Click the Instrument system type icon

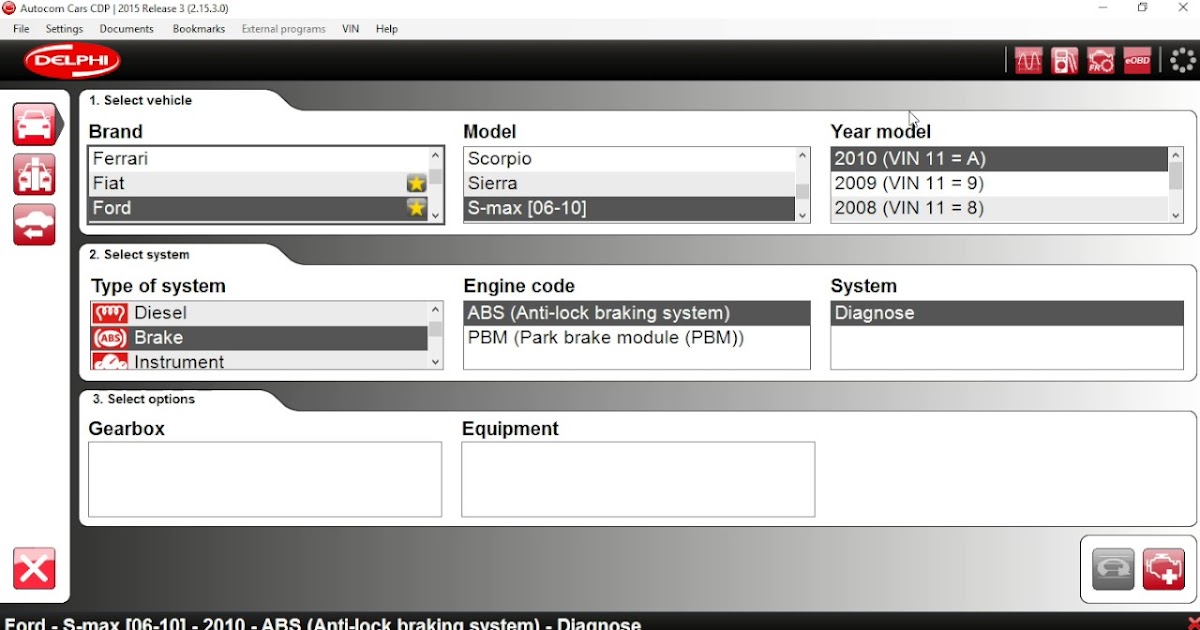[x=109, y=362]
